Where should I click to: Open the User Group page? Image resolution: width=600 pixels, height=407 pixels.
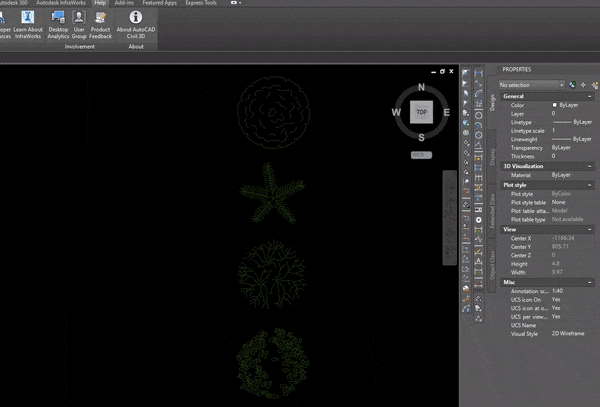click(x=79, y=25)
